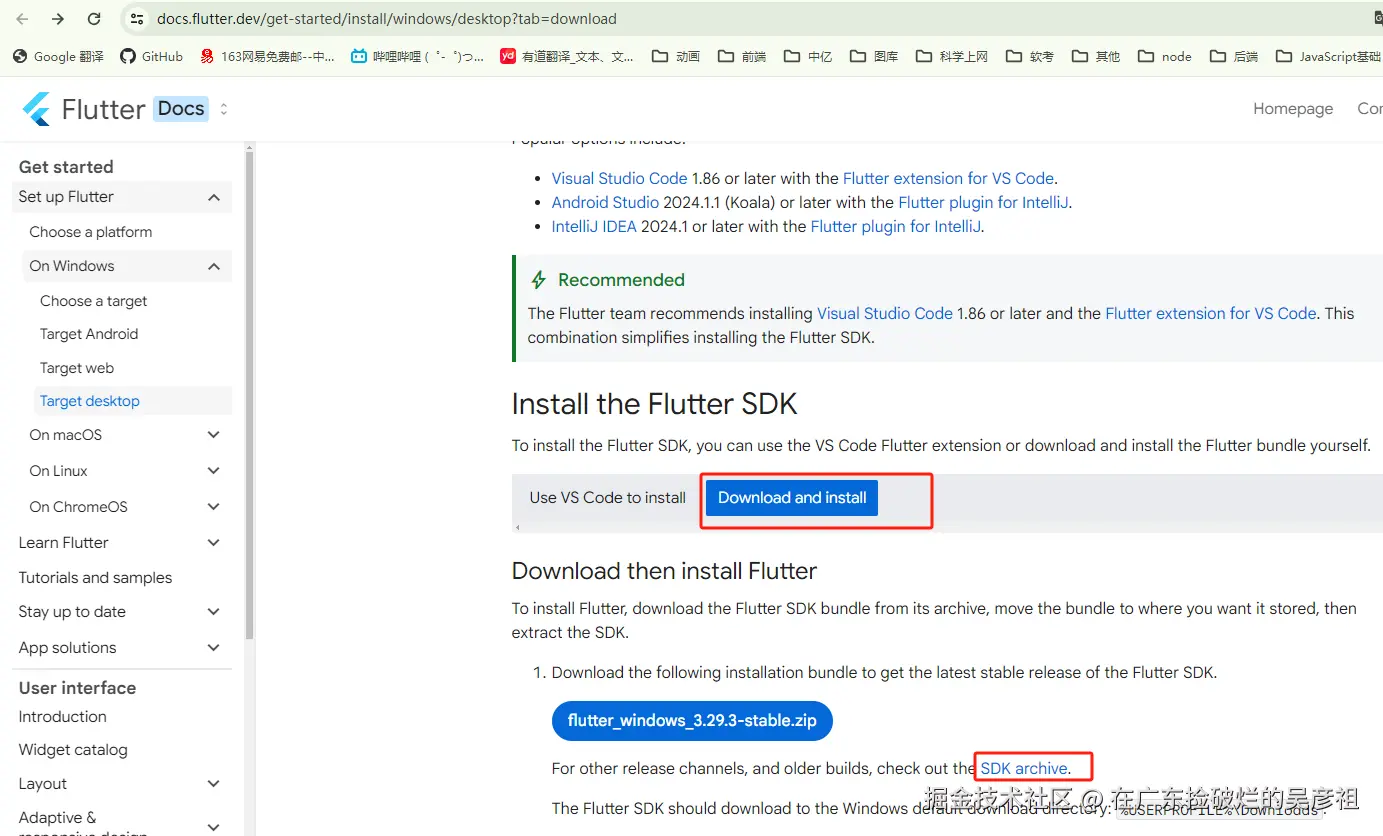Open the Android Studio link
Image resolution: width=1383 pixels, height=836 pixels.
tap(605, 202)
